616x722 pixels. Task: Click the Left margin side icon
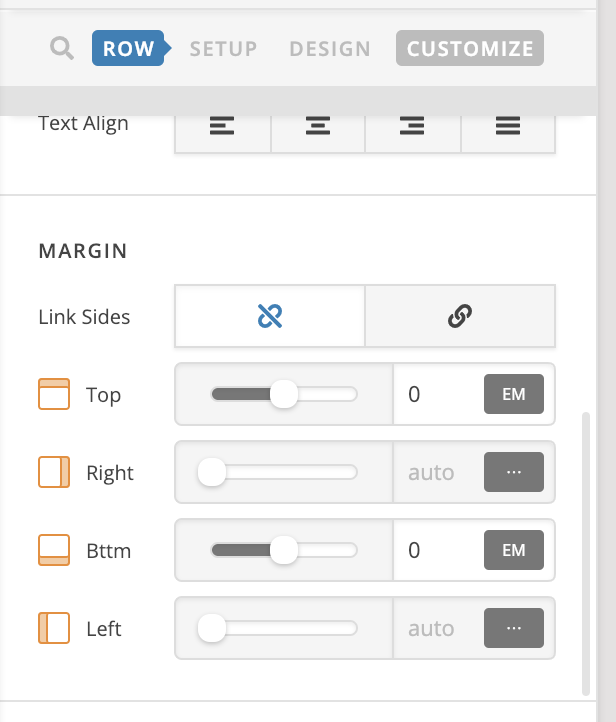point(54,628)
